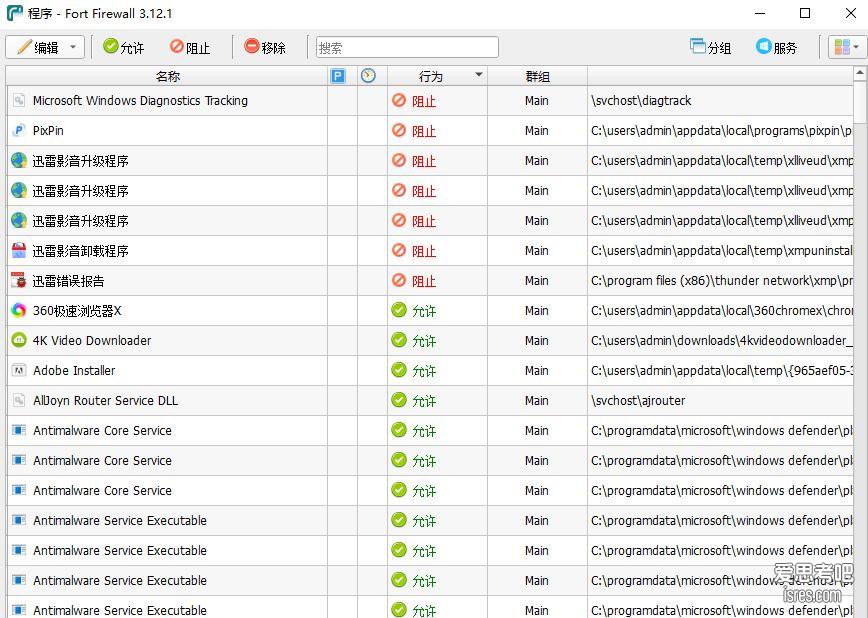Select the PixPin program name
Screen dimensions: 868x618
[x=48, y=131]
